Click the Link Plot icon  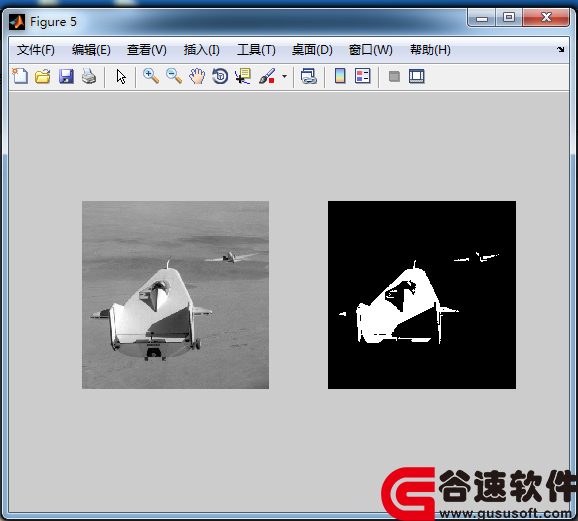(309, 76)
